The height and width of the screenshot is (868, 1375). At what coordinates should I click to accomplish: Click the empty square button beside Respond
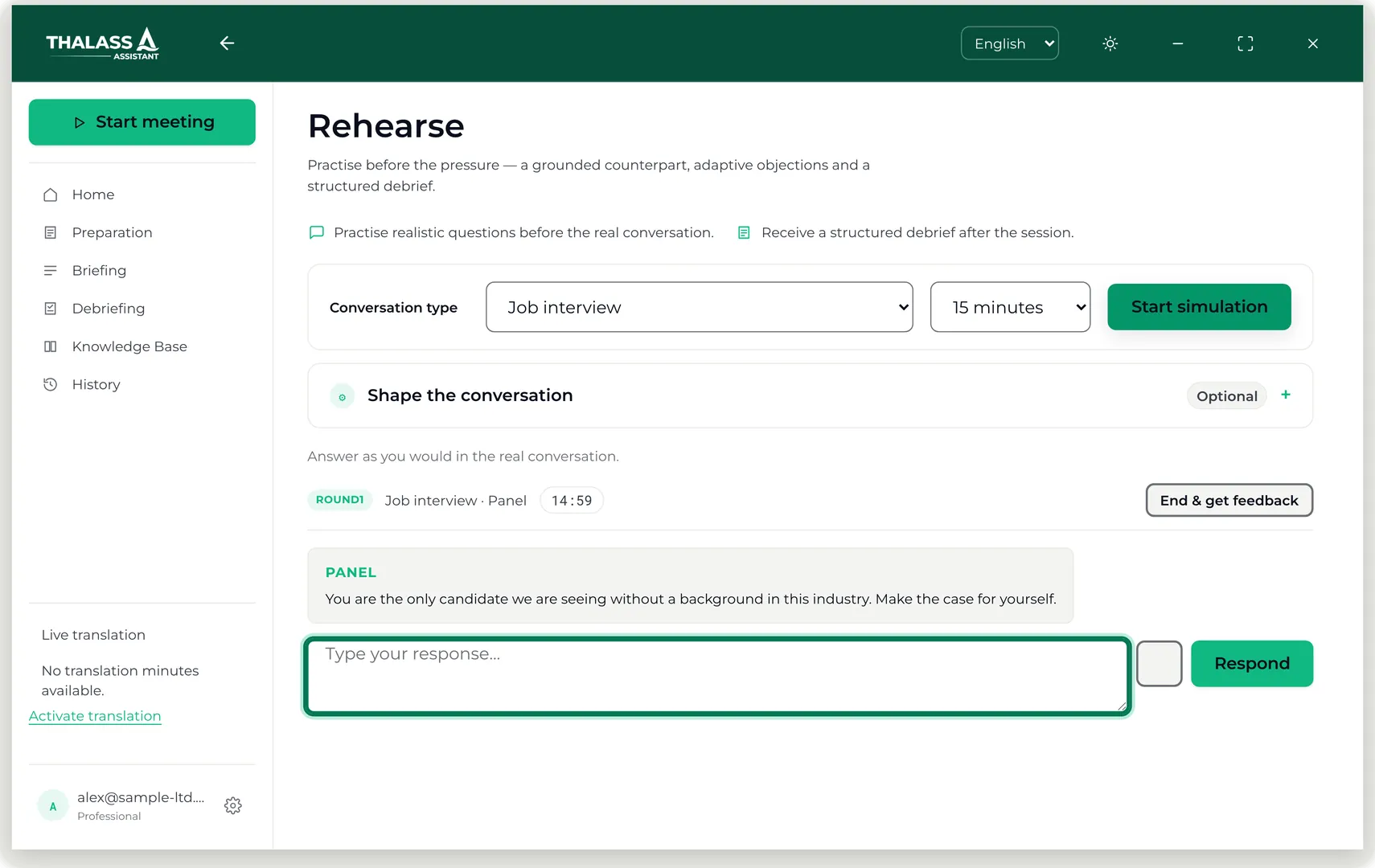(x=1160, y=664)
